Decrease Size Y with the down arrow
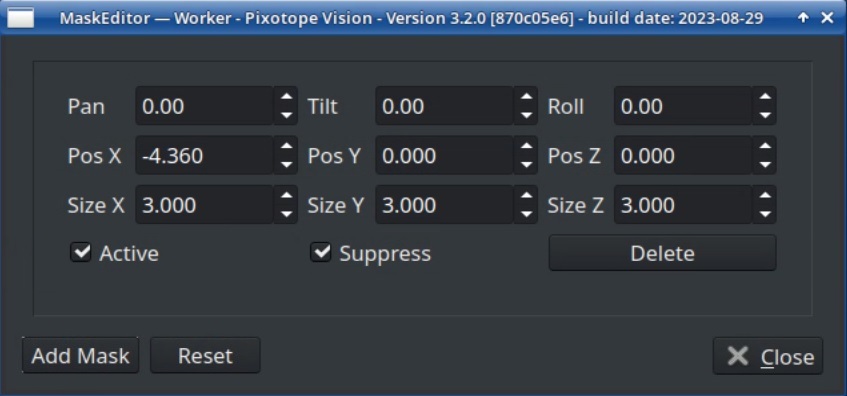This screenshot has width=847, height=396. [x=526, y=214]
